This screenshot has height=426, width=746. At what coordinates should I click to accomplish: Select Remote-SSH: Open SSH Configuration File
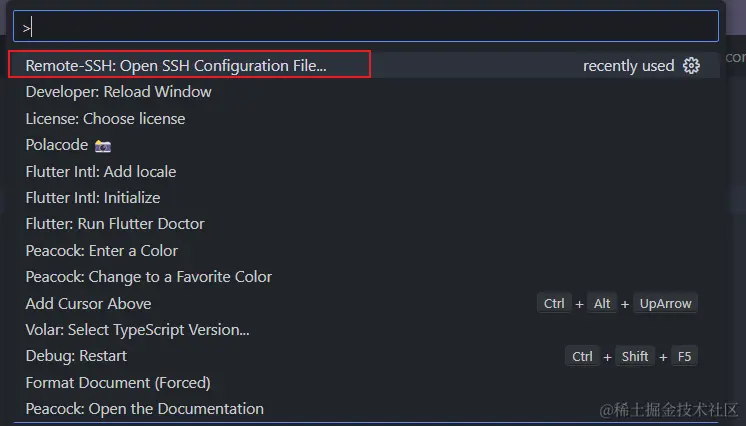364,65
